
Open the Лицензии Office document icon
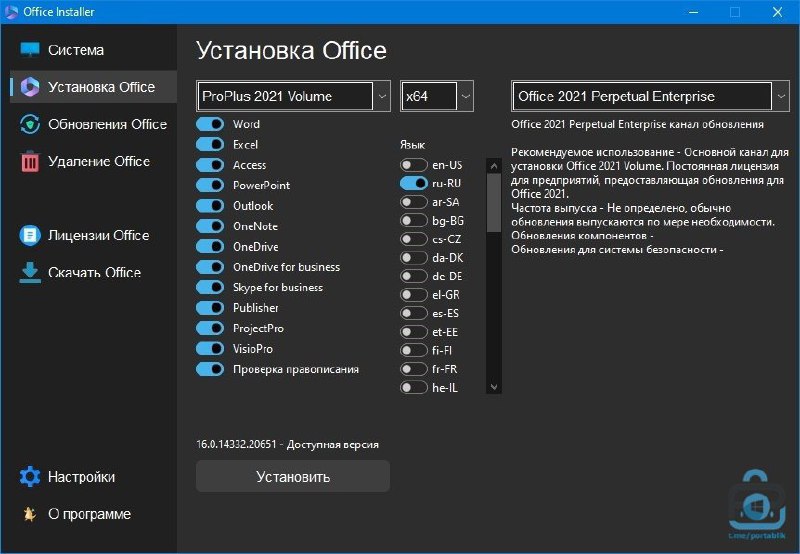click(x=30, y=235)
